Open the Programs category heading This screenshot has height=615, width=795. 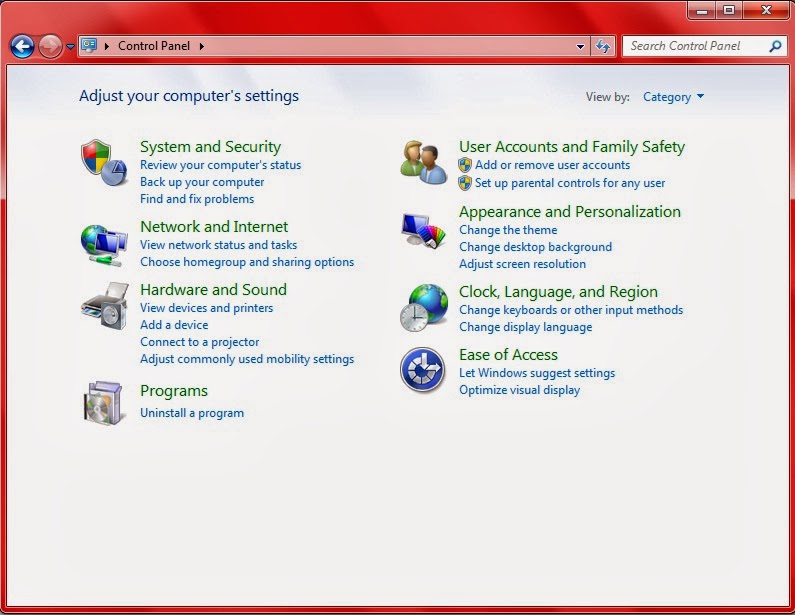(x=174, y=391)
